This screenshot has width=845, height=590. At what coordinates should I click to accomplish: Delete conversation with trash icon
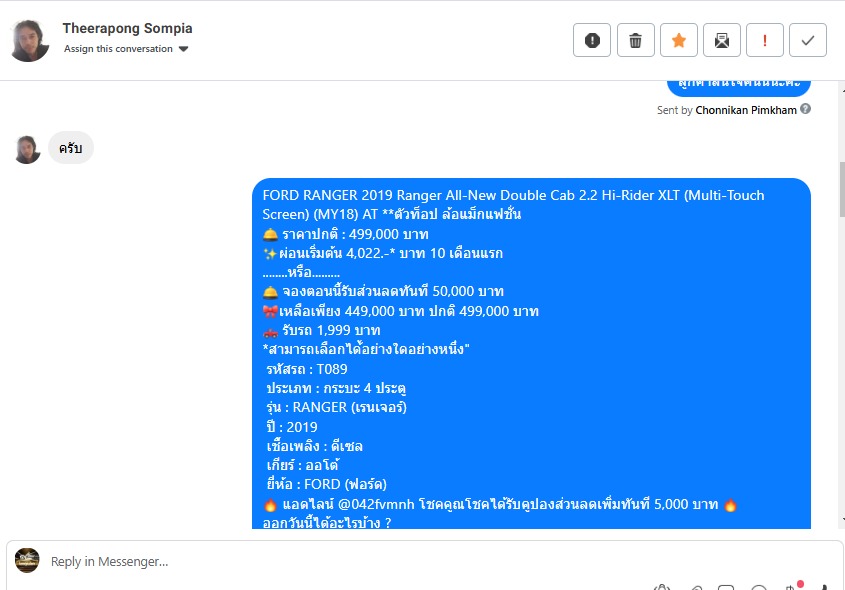coord(635,40)
